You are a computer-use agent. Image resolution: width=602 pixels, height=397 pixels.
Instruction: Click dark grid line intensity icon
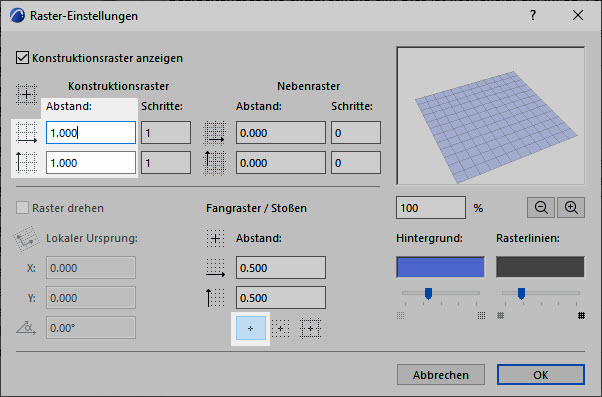[x=582, y=316]
